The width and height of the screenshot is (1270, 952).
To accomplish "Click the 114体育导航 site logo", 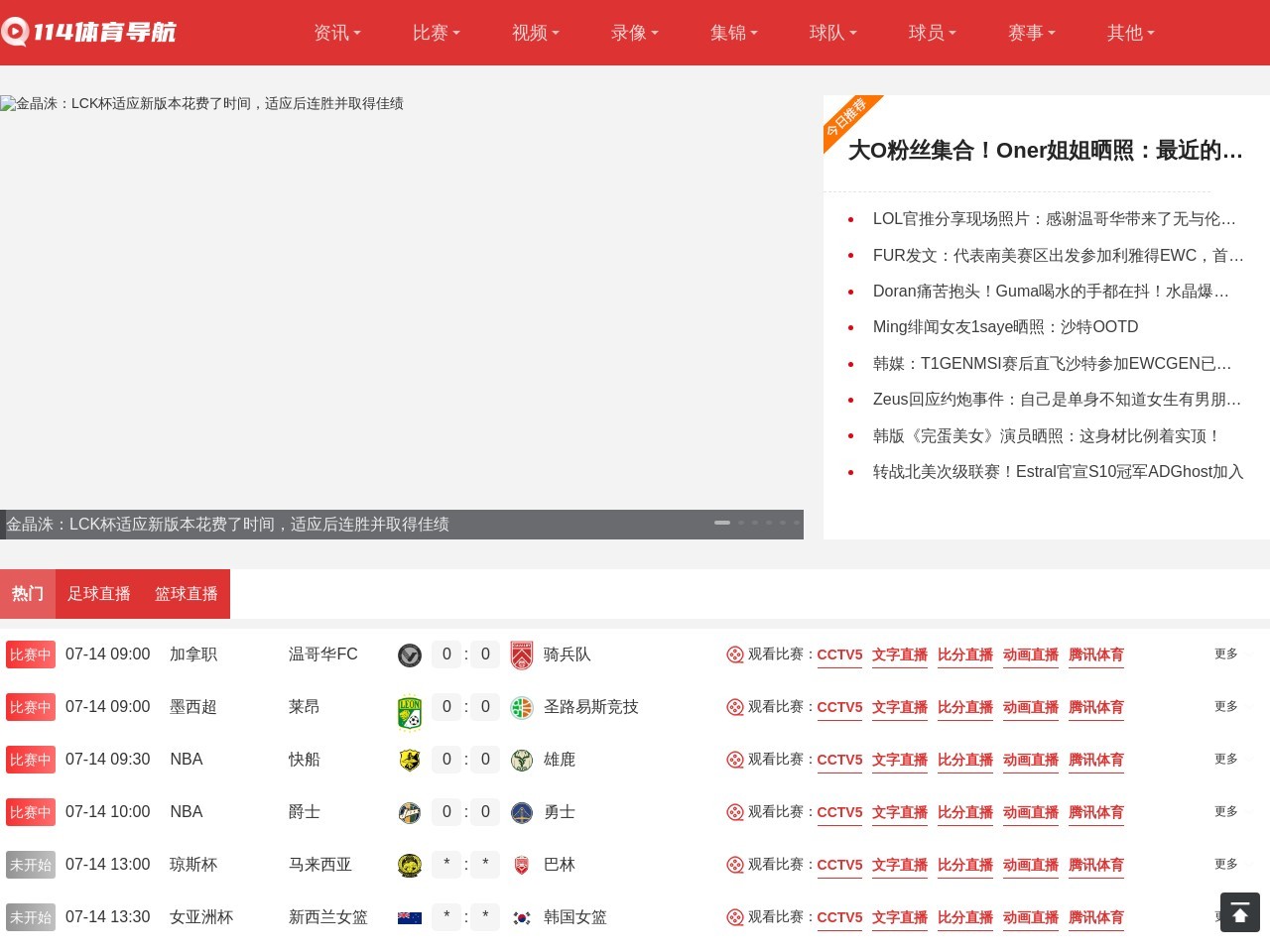I will click(89, 32).
